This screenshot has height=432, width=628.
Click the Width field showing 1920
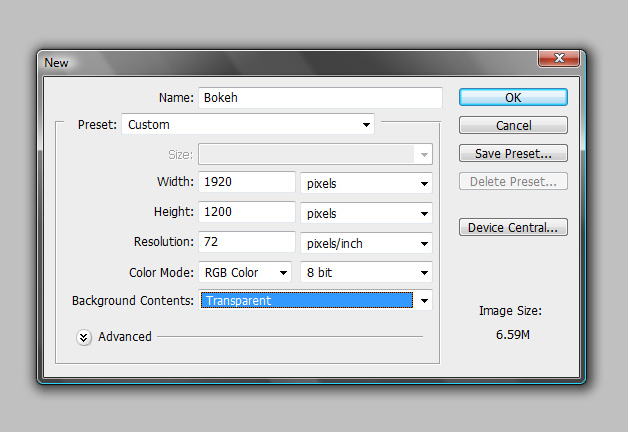pyautogui.click(x=247, y=182)
